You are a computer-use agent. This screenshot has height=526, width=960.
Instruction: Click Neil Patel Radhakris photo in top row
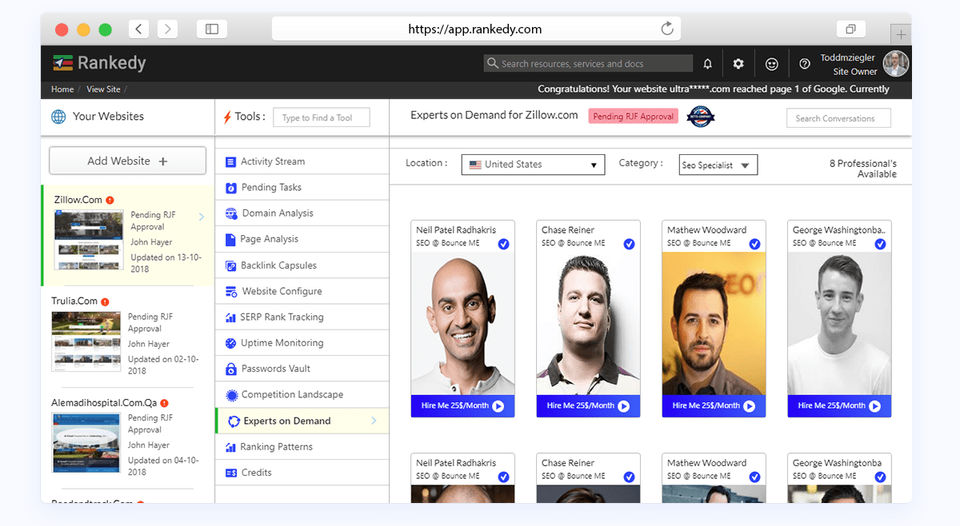click(462, 323)
